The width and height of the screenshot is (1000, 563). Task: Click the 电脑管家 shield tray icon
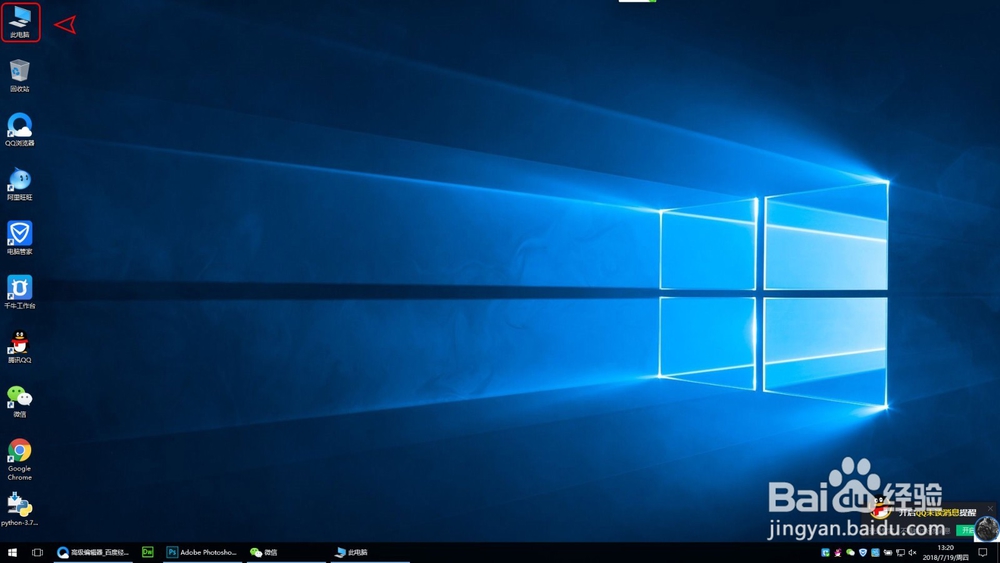coord(863,552)
